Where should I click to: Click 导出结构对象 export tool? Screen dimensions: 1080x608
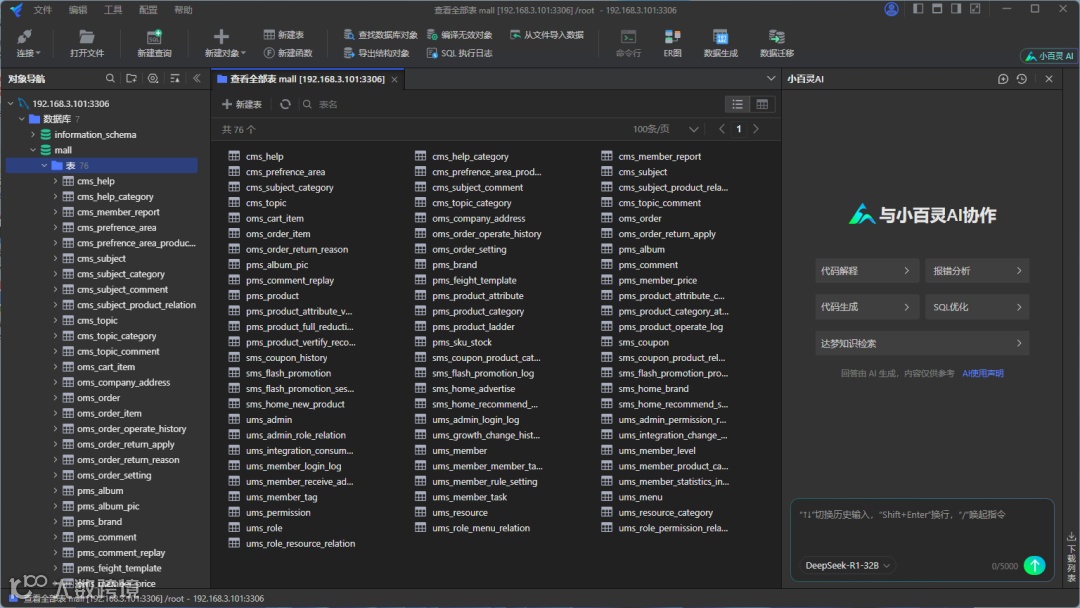(x=376, y=53)
